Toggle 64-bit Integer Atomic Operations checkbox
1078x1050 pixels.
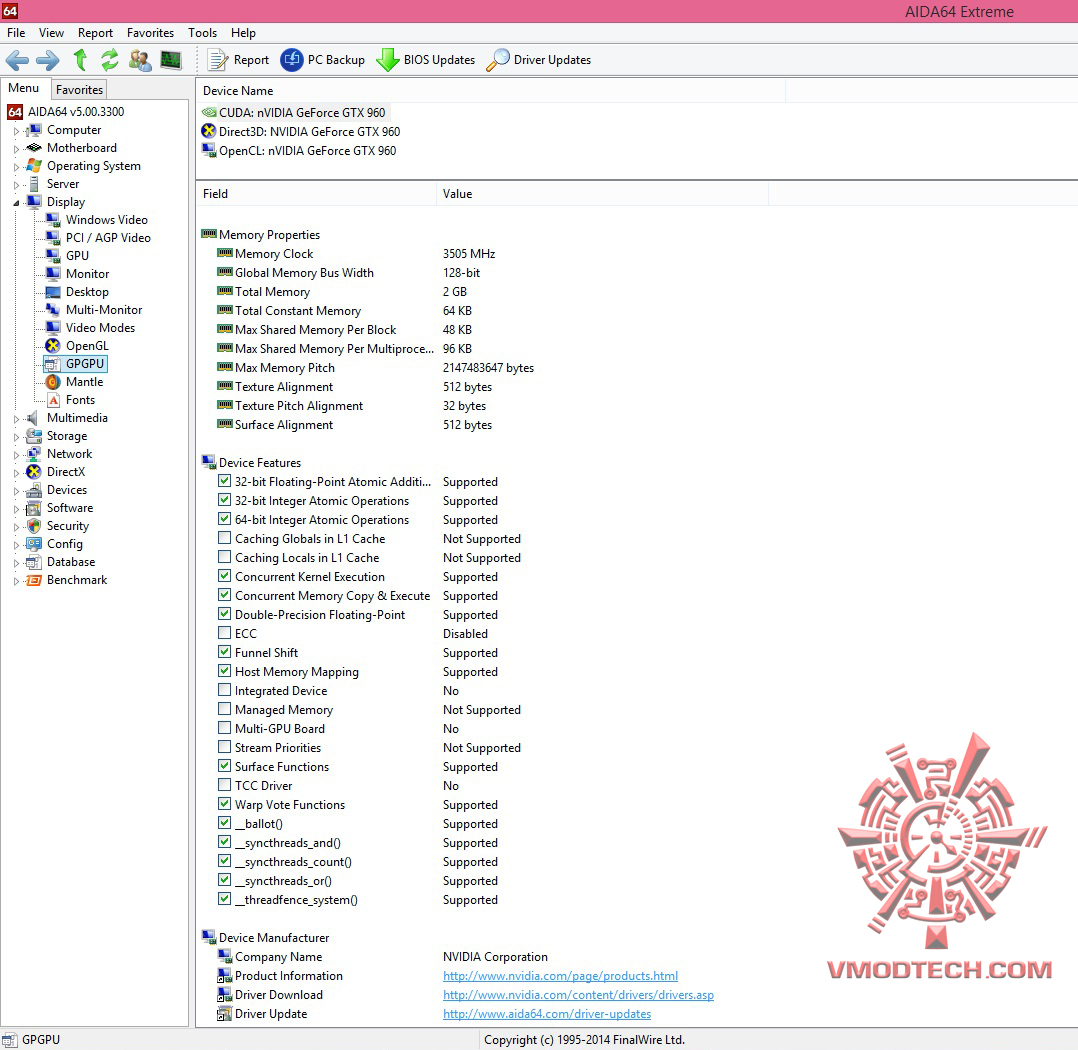coord(224,518)
